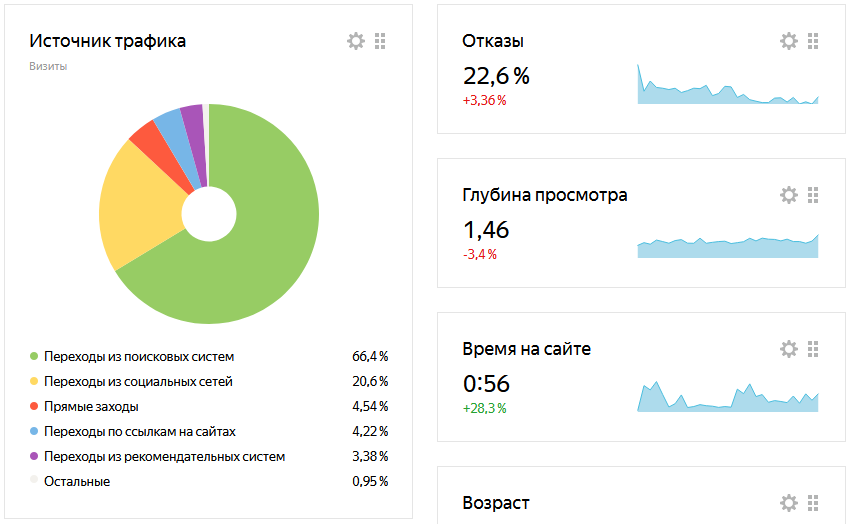Viewport: 851px width, 524px height.
Task: Click yellow legend dot for социальных сетей
Action: (34, 381)
